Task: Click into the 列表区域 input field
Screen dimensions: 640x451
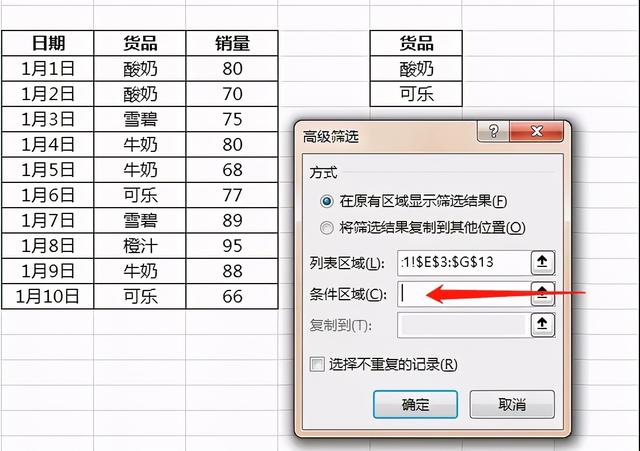Action: point(464,262)
